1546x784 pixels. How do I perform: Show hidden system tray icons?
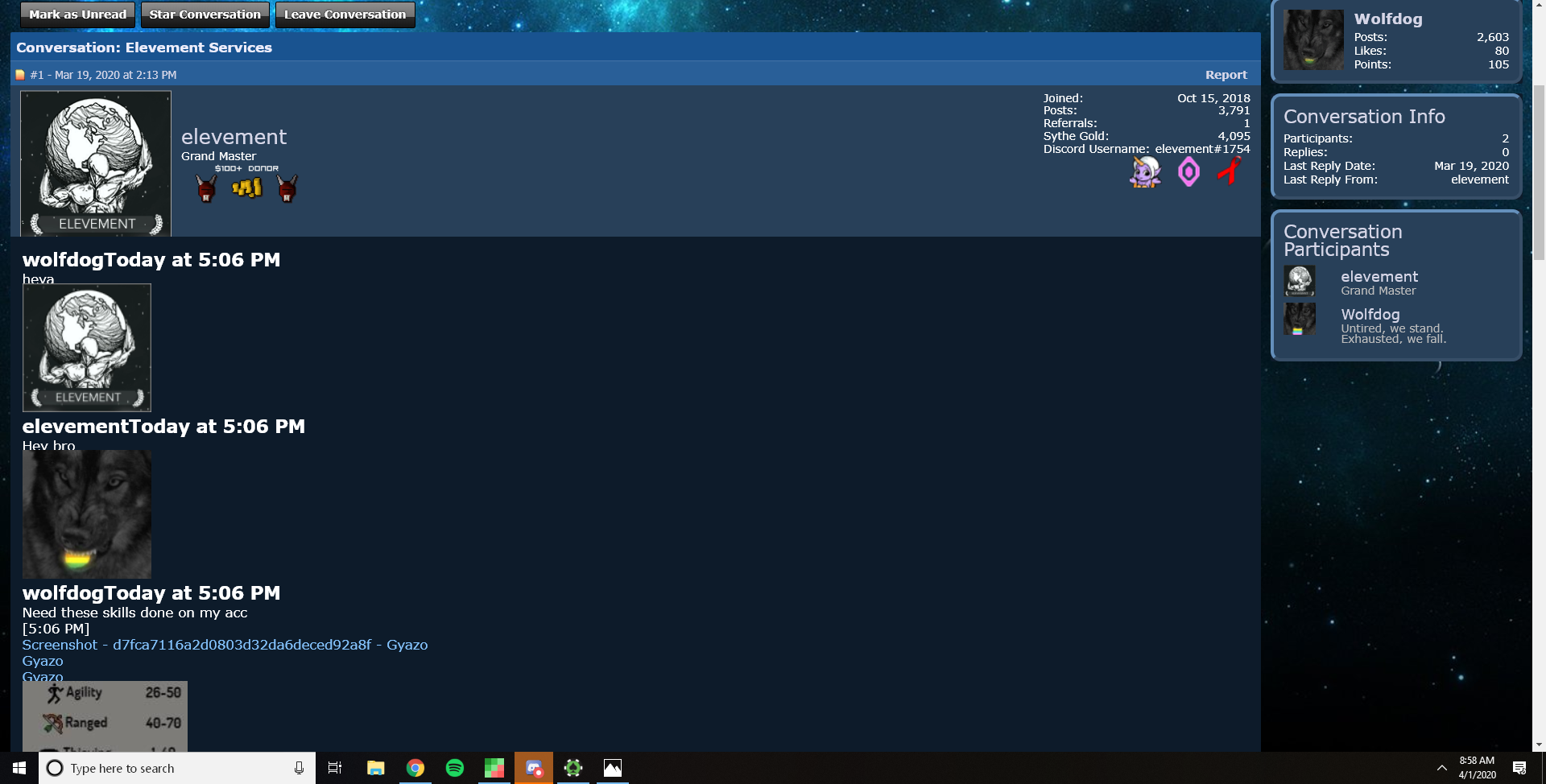click(x=1441, y=768)
